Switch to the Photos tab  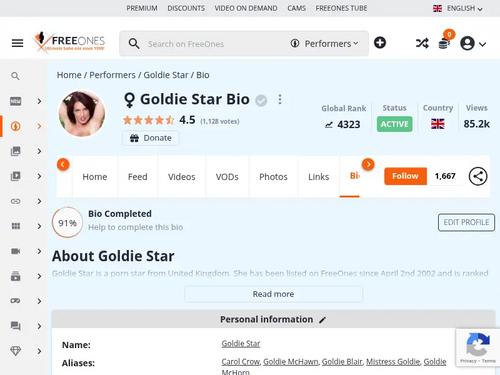273,177
